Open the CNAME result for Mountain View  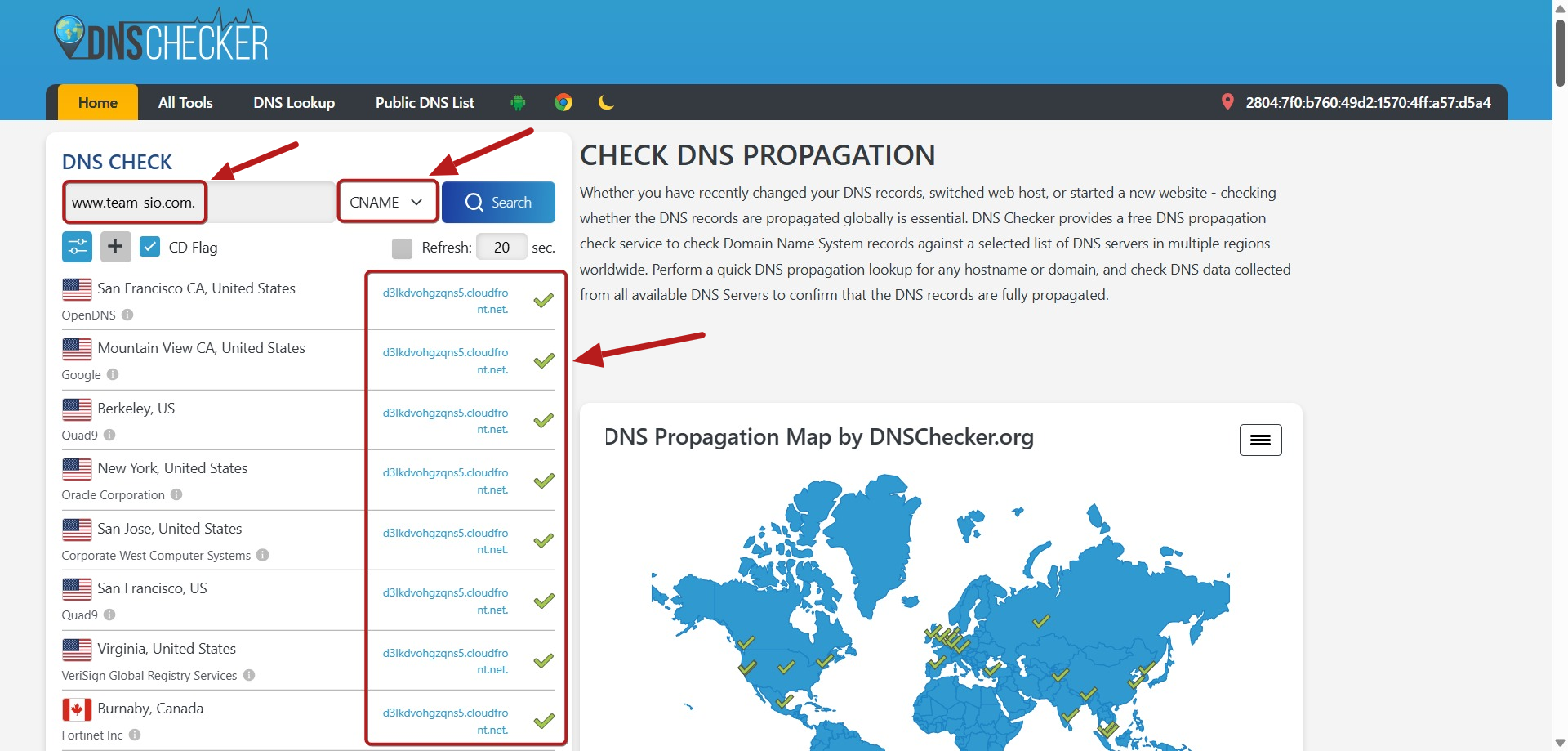click(445, 360)
